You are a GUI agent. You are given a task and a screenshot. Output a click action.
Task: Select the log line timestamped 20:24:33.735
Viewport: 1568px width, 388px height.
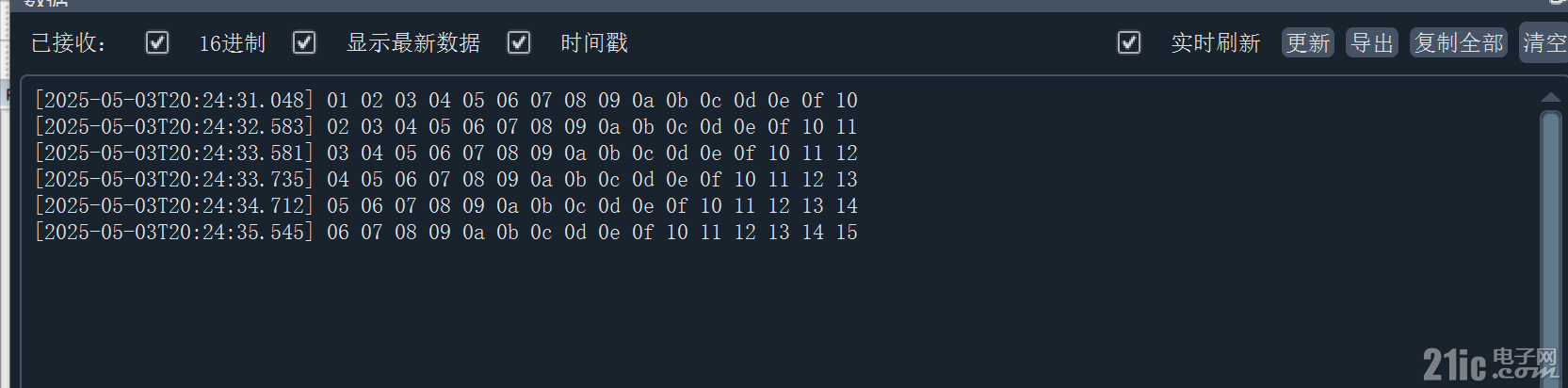(445, 179)
